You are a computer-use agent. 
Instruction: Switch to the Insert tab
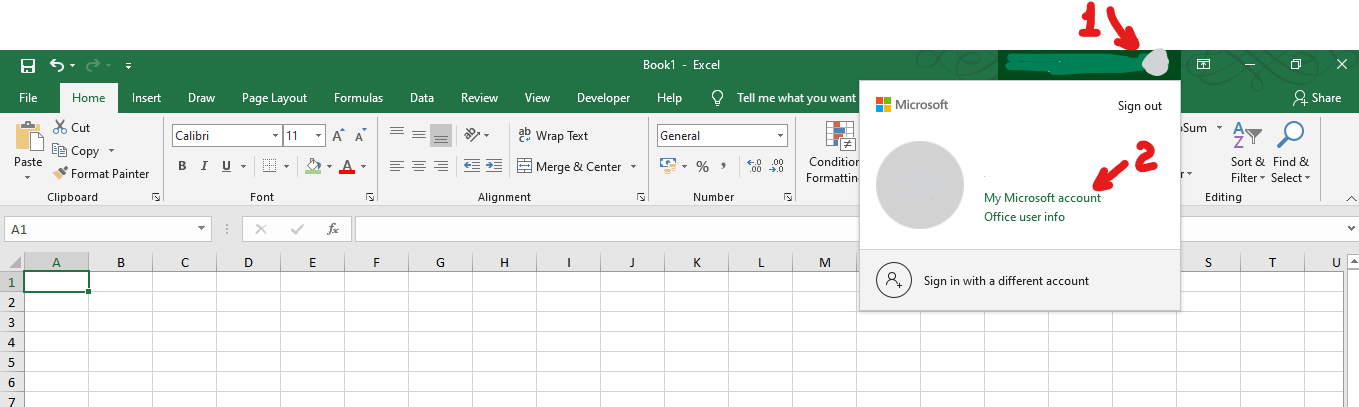coord(147,98)
